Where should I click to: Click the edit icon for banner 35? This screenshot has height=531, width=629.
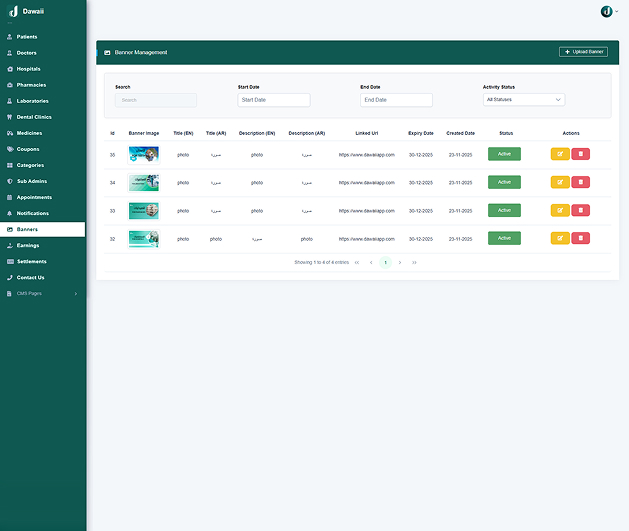point(560,154)
